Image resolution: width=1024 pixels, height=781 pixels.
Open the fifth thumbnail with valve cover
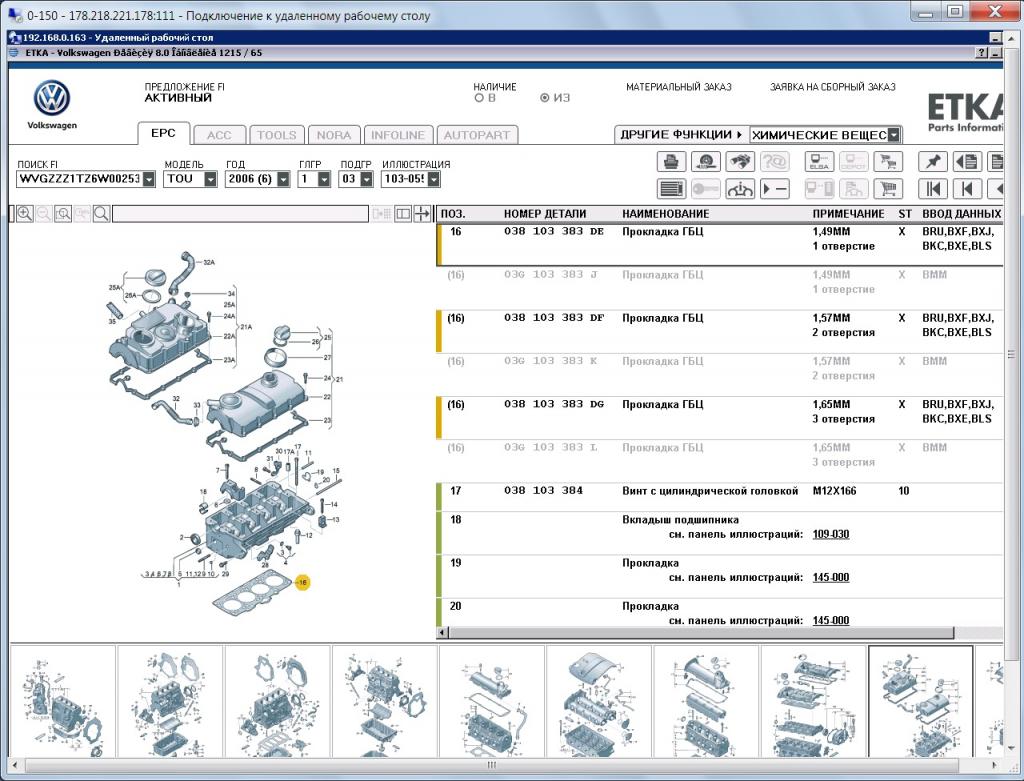coord(492,702)
